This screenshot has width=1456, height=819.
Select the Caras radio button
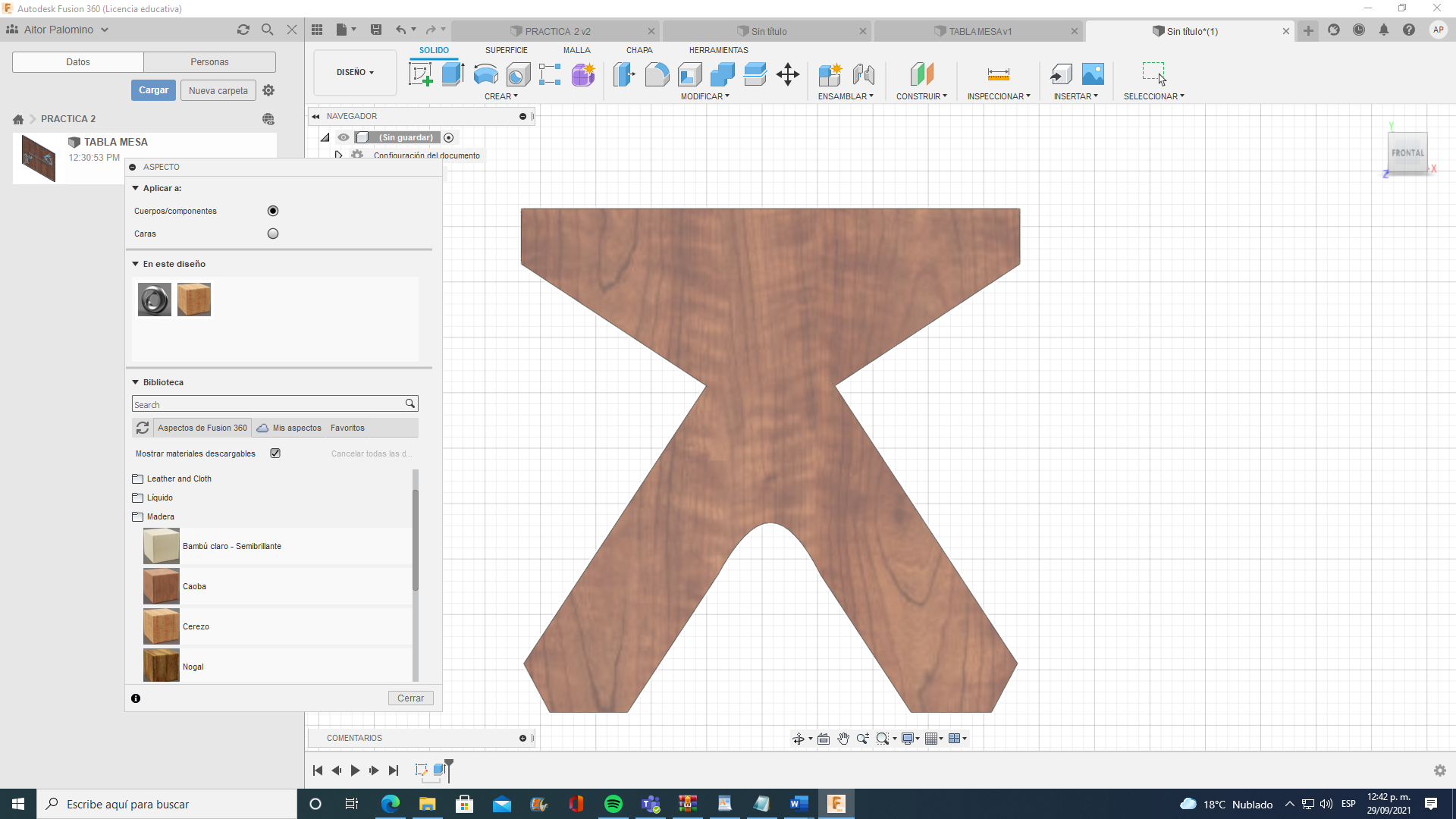coord(273,234)
